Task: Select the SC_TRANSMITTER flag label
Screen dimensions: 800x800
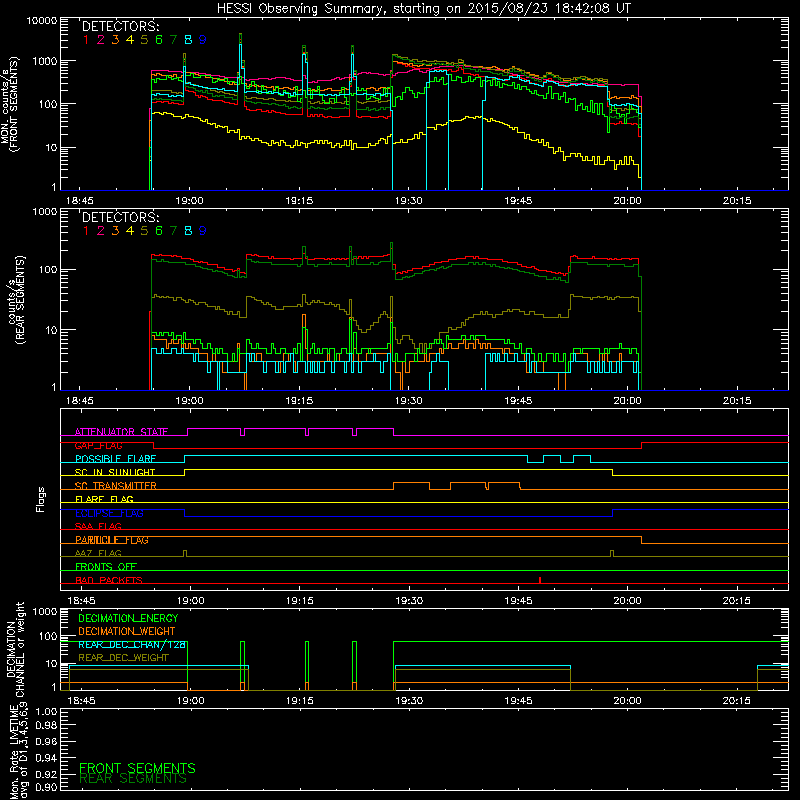Action: pyautogui.click(x=116, y=486)
